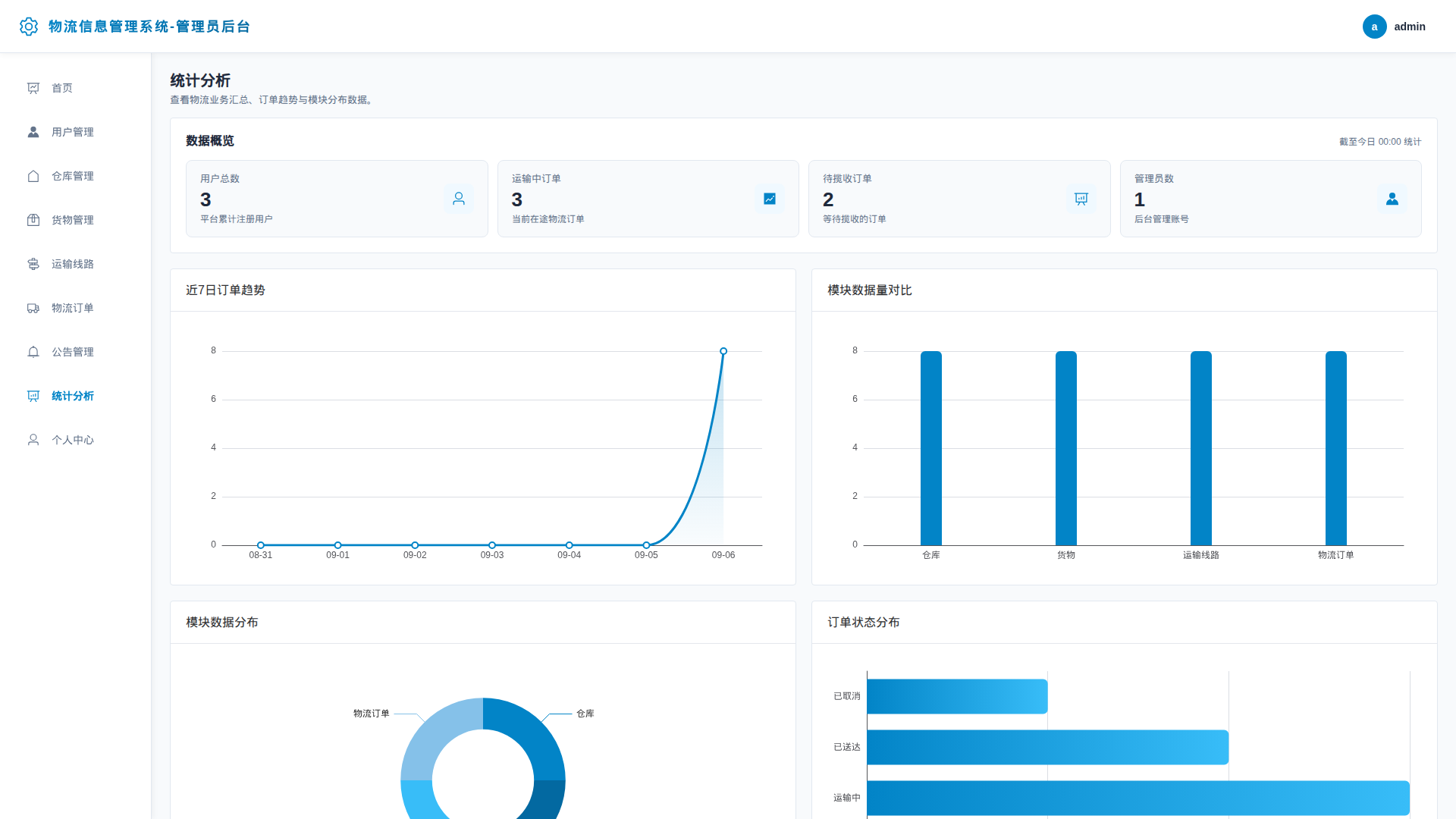Click the presentation icon in 待揽收订单 card
The height and width of the screenshot is (819, 1456).
pyautogui.click(x=1081, y=199)
